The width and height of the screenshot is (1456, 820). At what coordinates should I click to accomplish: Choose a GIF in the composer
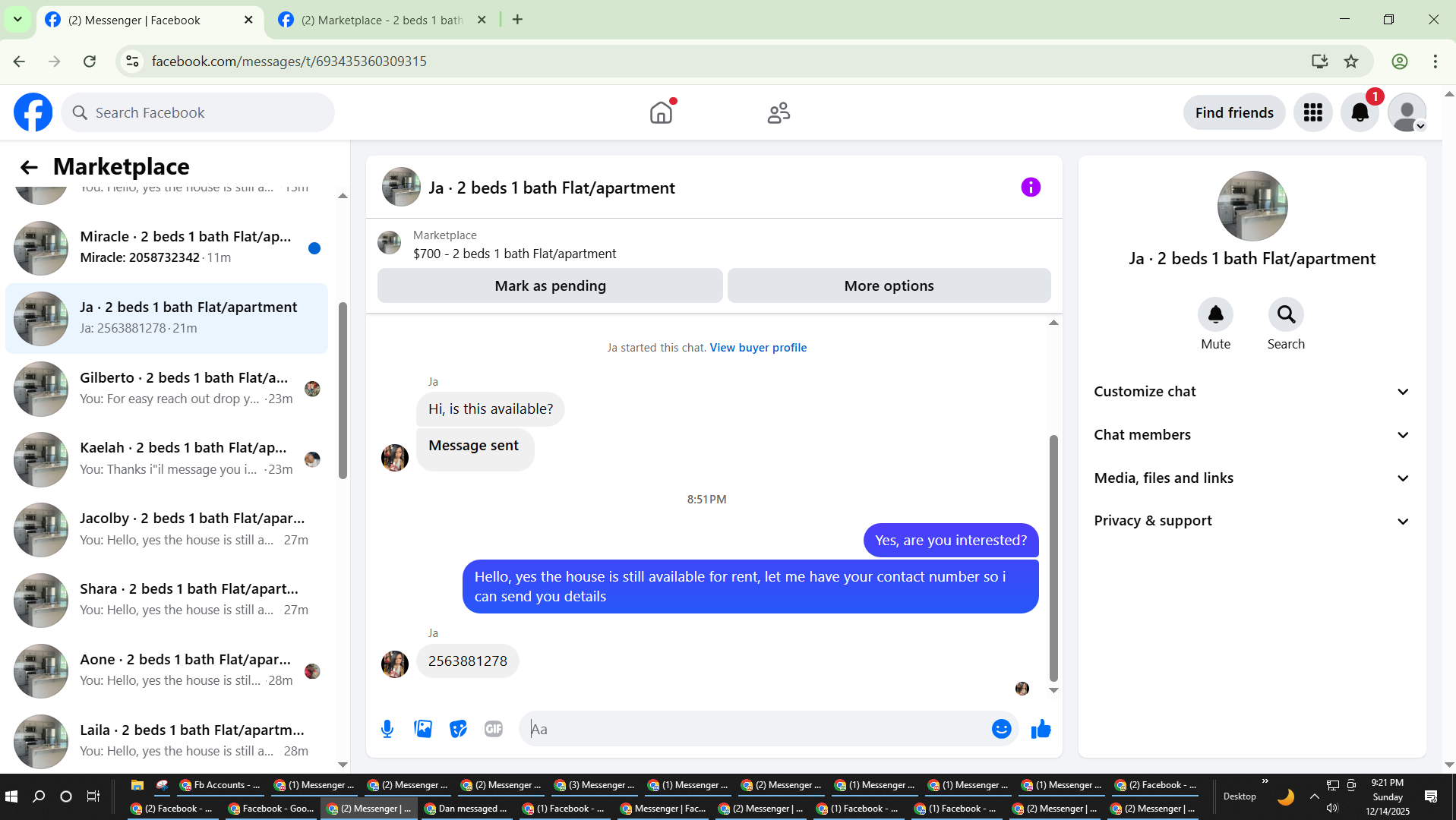pyautogui.click(x=494, y=729)
